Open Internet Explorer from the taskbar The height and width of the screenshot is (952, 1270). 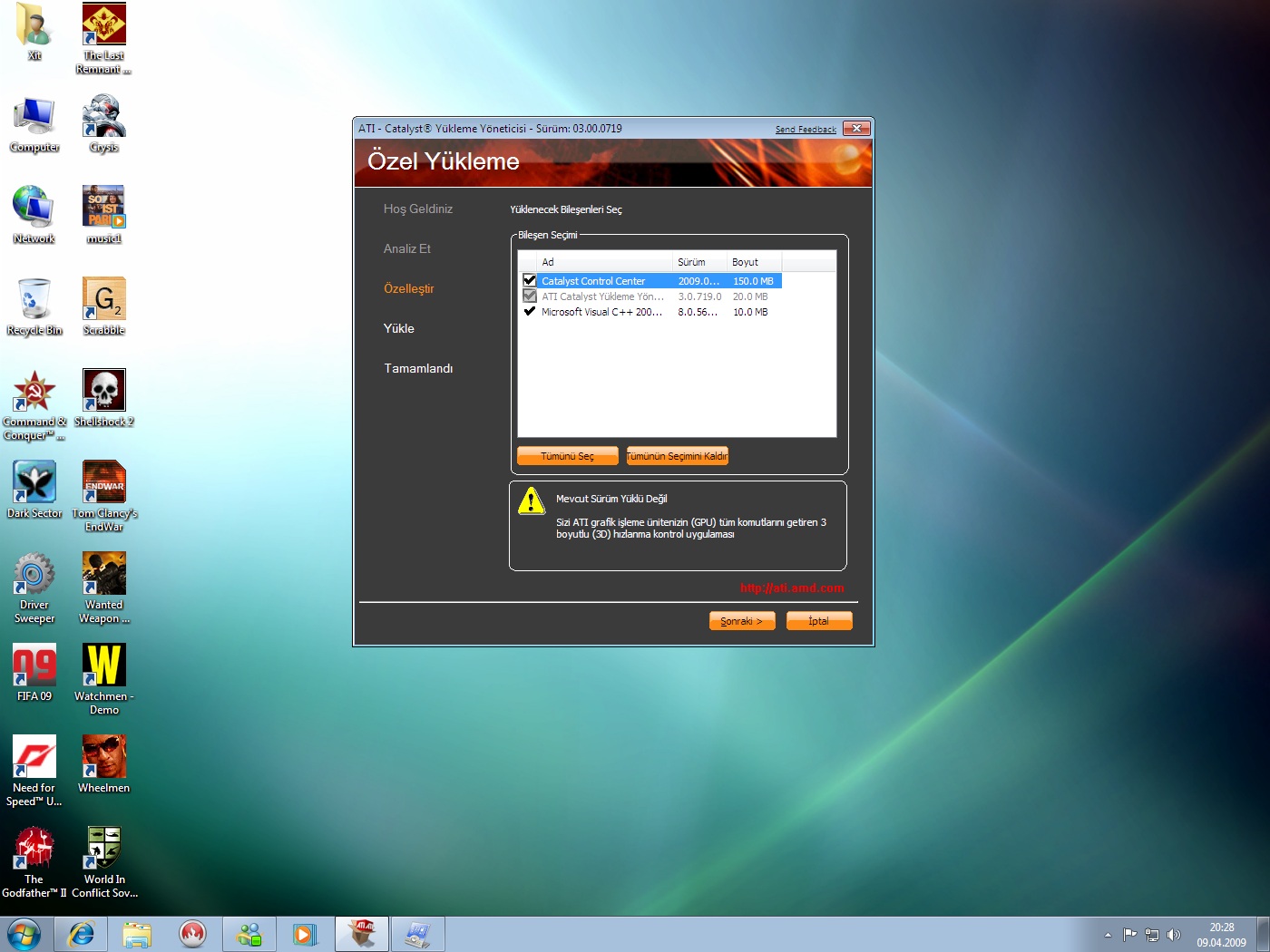click(x=82, y=934)
